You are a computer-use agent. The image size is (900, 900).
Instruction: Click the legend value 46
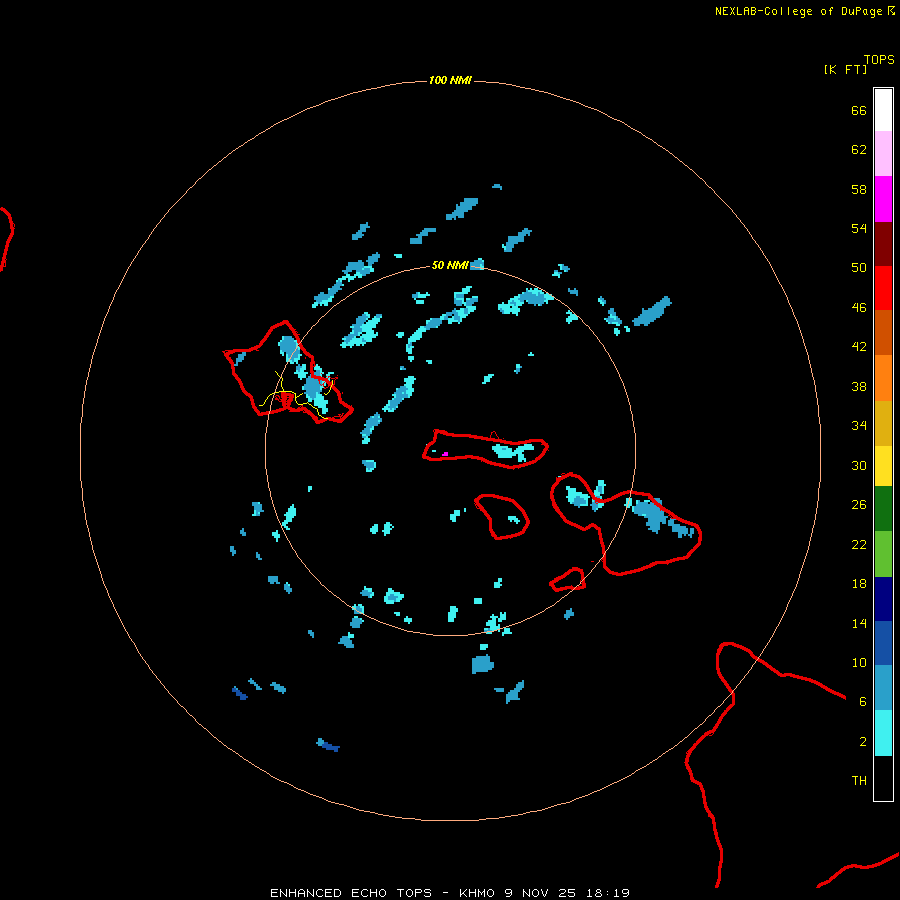pos(859,308)
